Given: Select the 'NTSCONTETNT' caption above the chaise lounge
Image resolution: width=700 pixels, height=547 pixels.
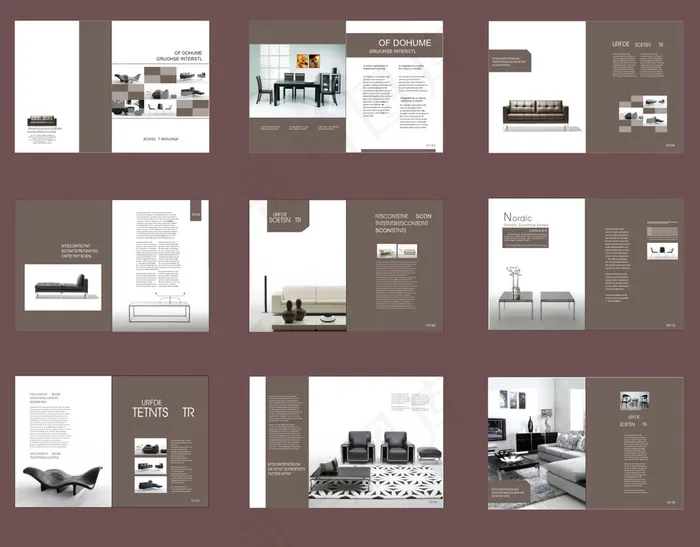Looking at the screenshot, I should (x=79, y=251).
